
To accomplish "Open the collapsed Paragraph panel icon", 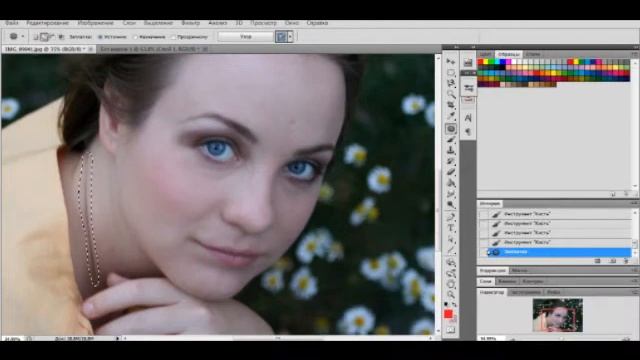I will coord(468,132).
